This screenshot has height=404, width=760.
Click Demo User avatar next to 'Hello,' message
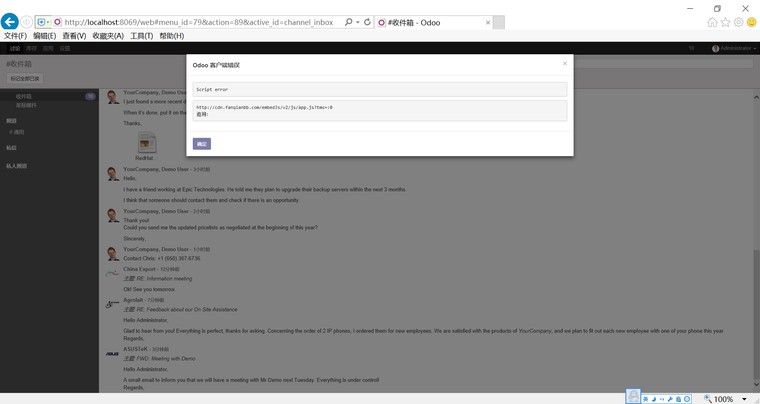pos(112,173)
